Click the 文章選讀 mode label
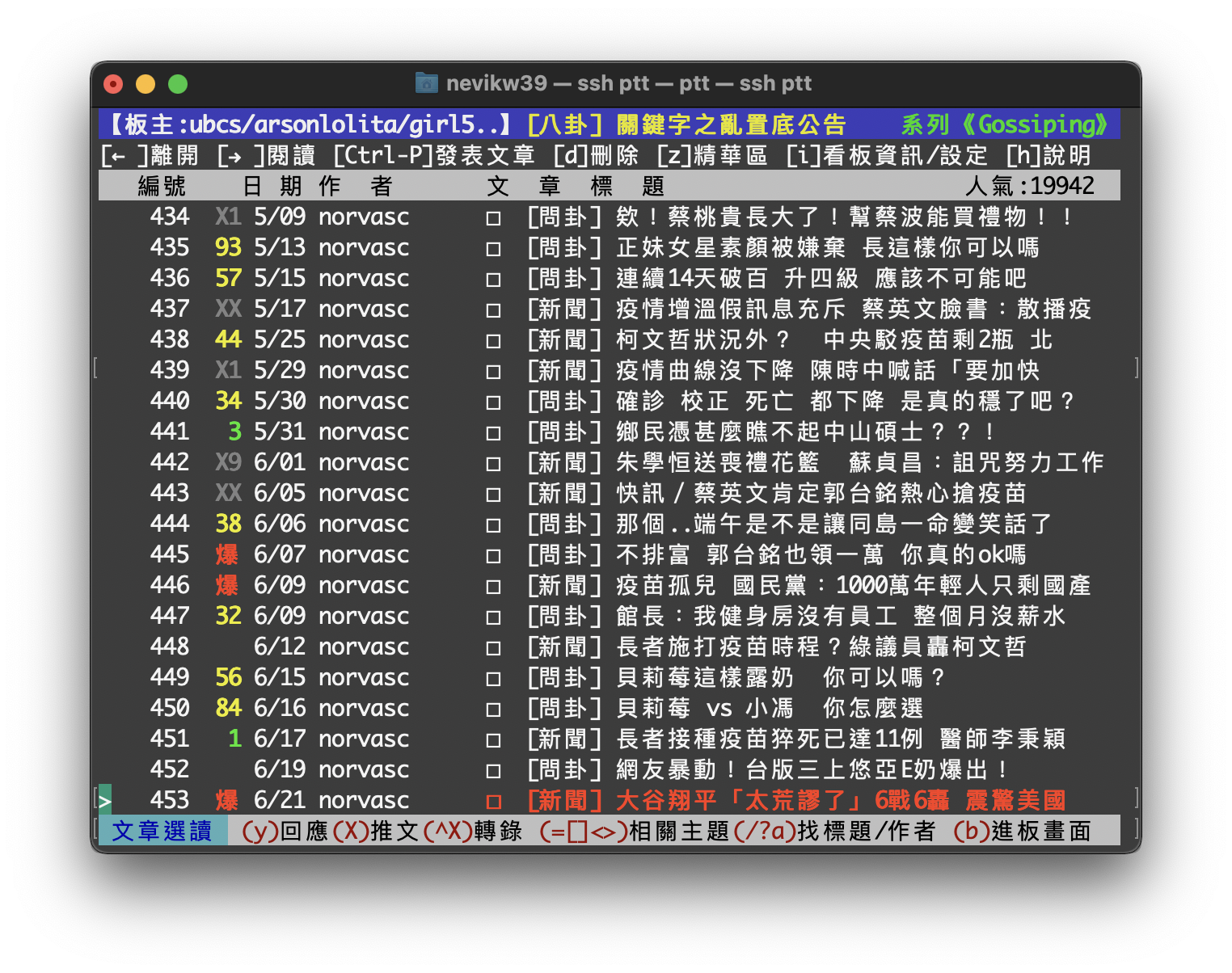This screenshot has width=1232, height=973. coord(162,831)
